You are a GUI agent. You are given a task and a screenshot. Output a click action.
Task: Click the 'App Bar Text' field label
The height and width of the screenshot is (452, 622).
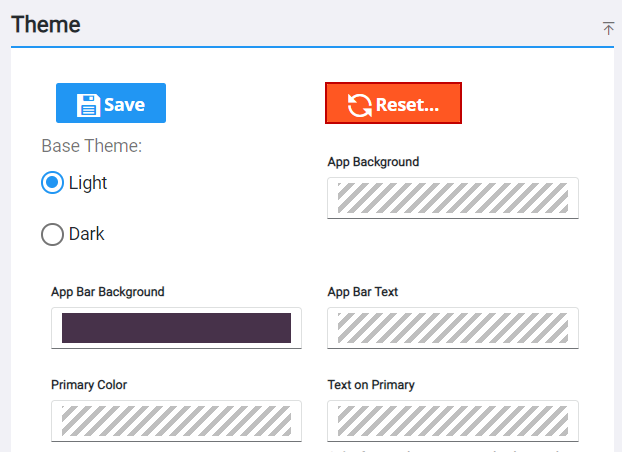tap(363, 292)
